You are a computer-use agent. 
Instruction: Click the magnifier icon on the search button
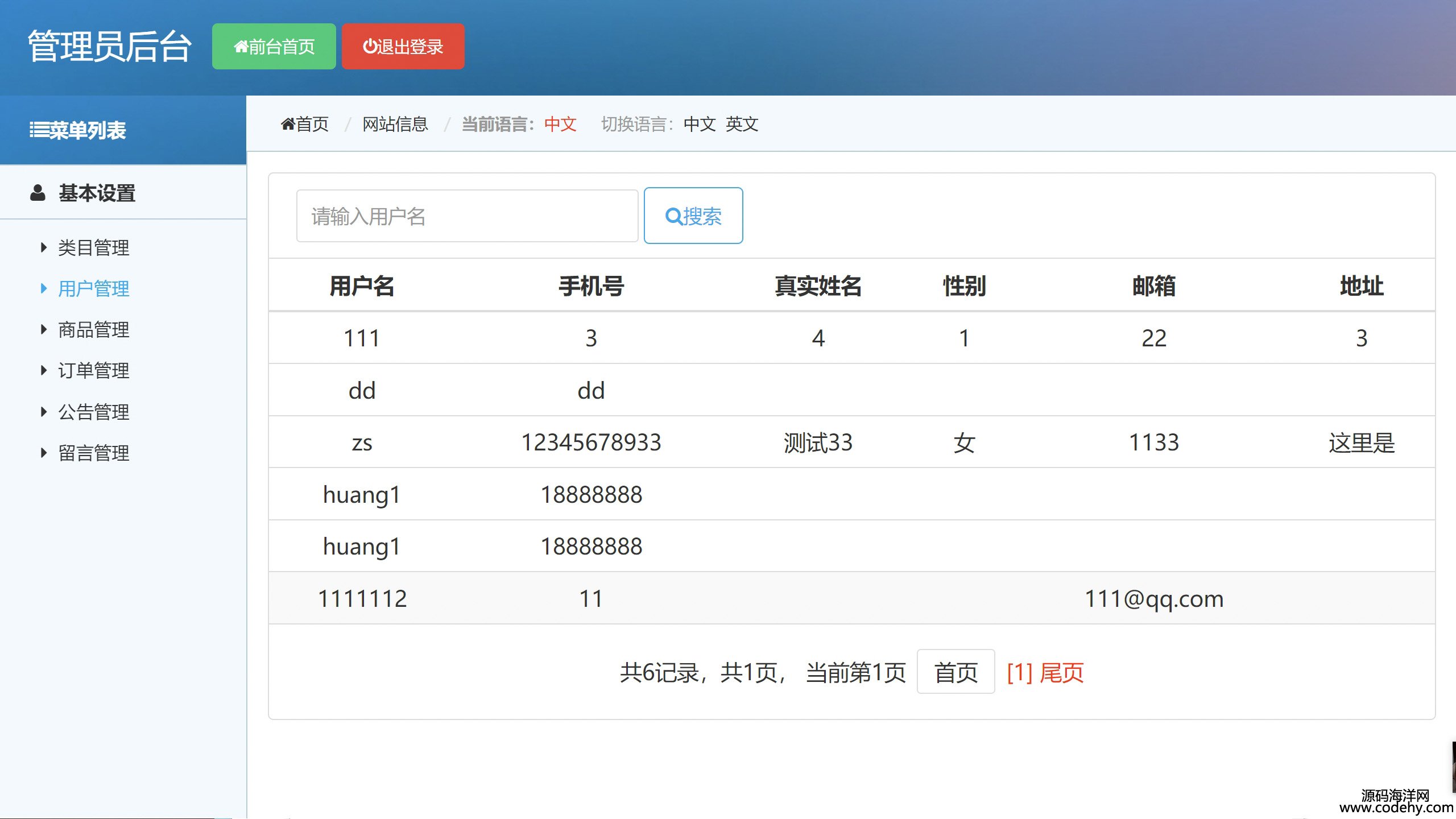(673, 217)
